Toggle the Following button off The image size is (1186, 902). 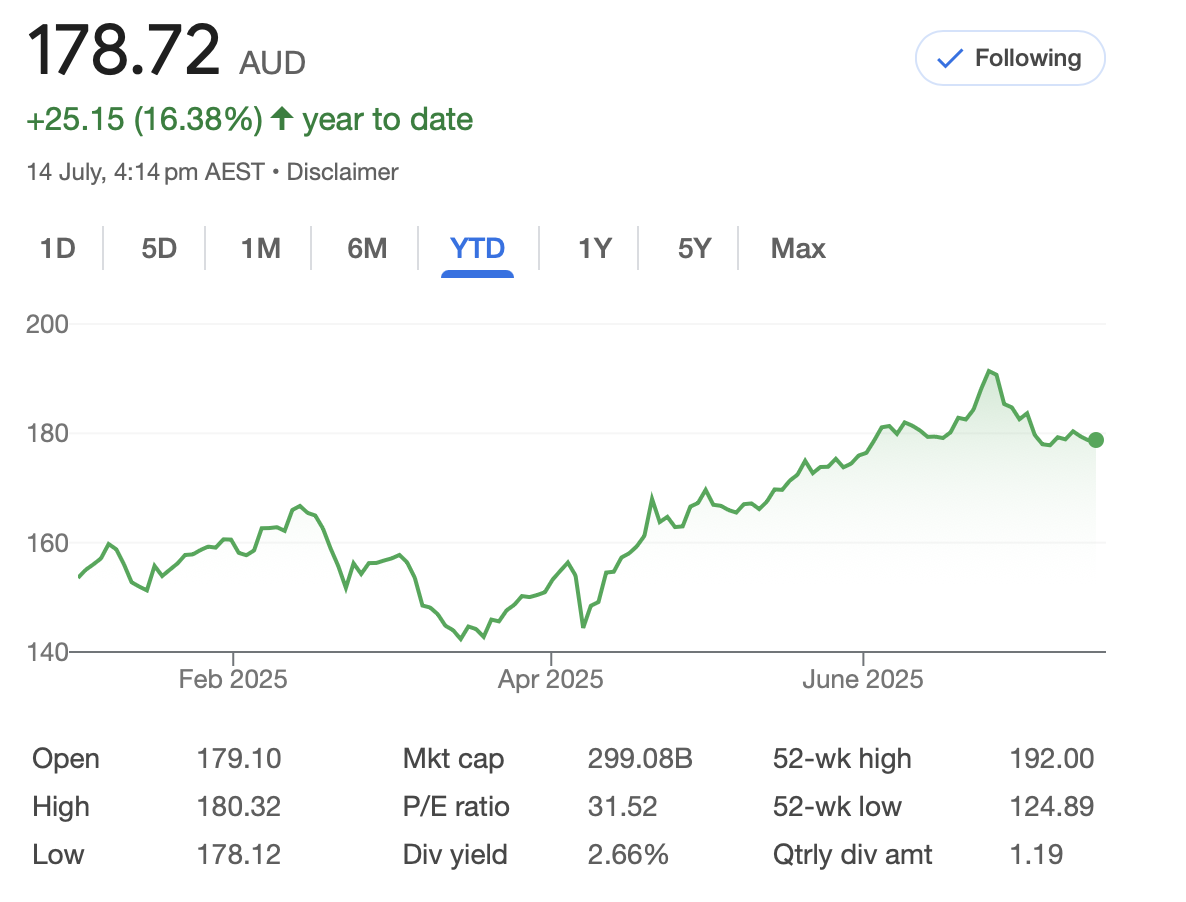[1010, 58]
